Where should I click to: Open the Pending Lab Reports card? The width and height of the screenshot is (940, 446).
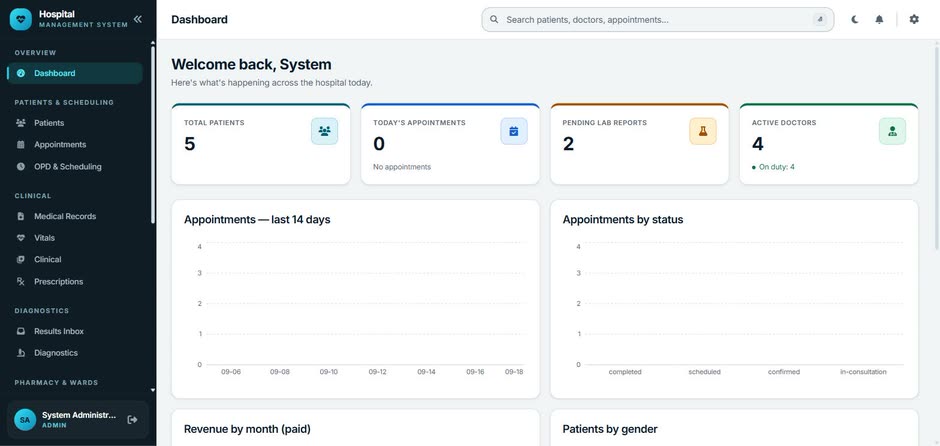point(640,144)
